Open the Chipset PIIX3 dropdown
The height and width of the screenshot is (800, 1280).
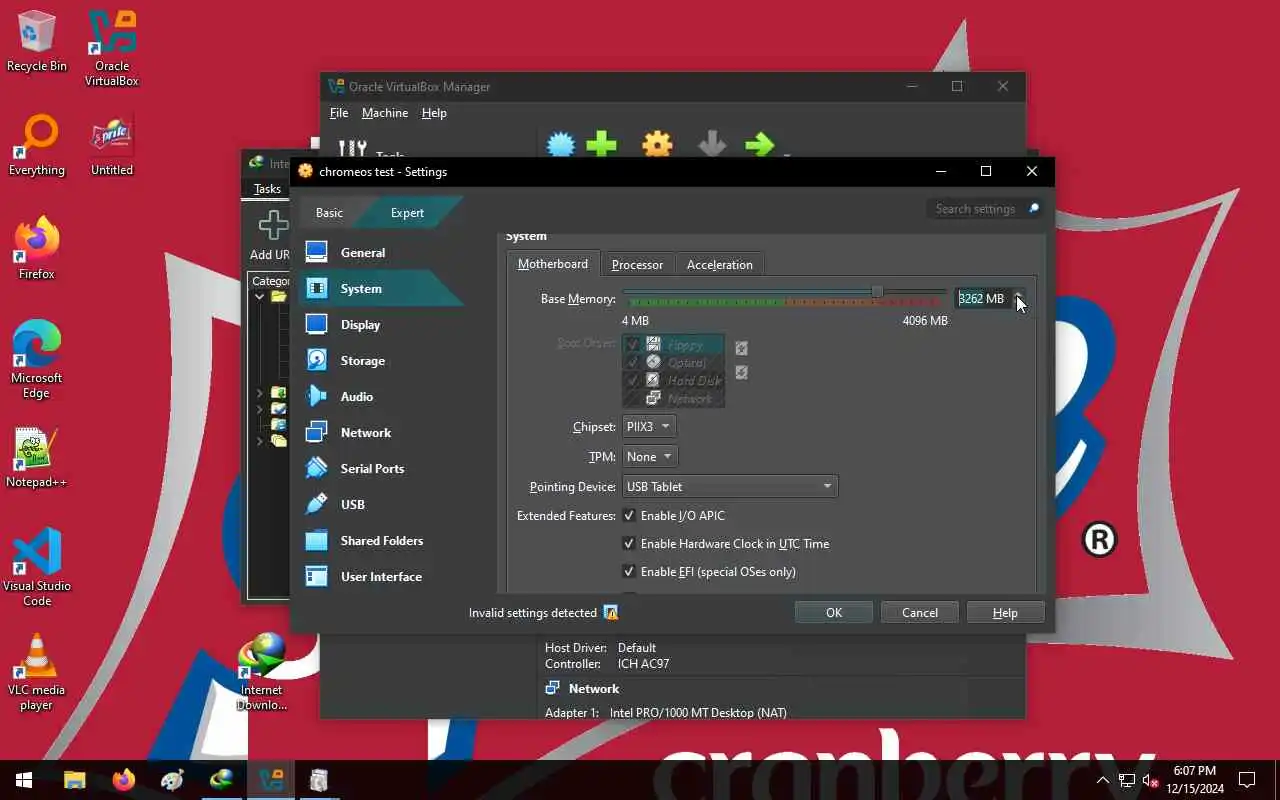click(649, 427)
